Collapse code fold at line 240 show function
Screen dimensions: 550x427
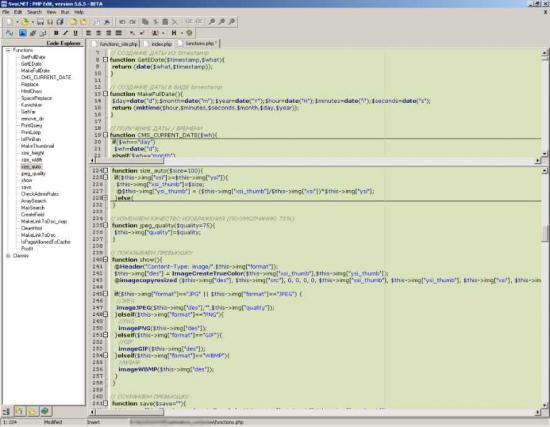tap(105, 260)
